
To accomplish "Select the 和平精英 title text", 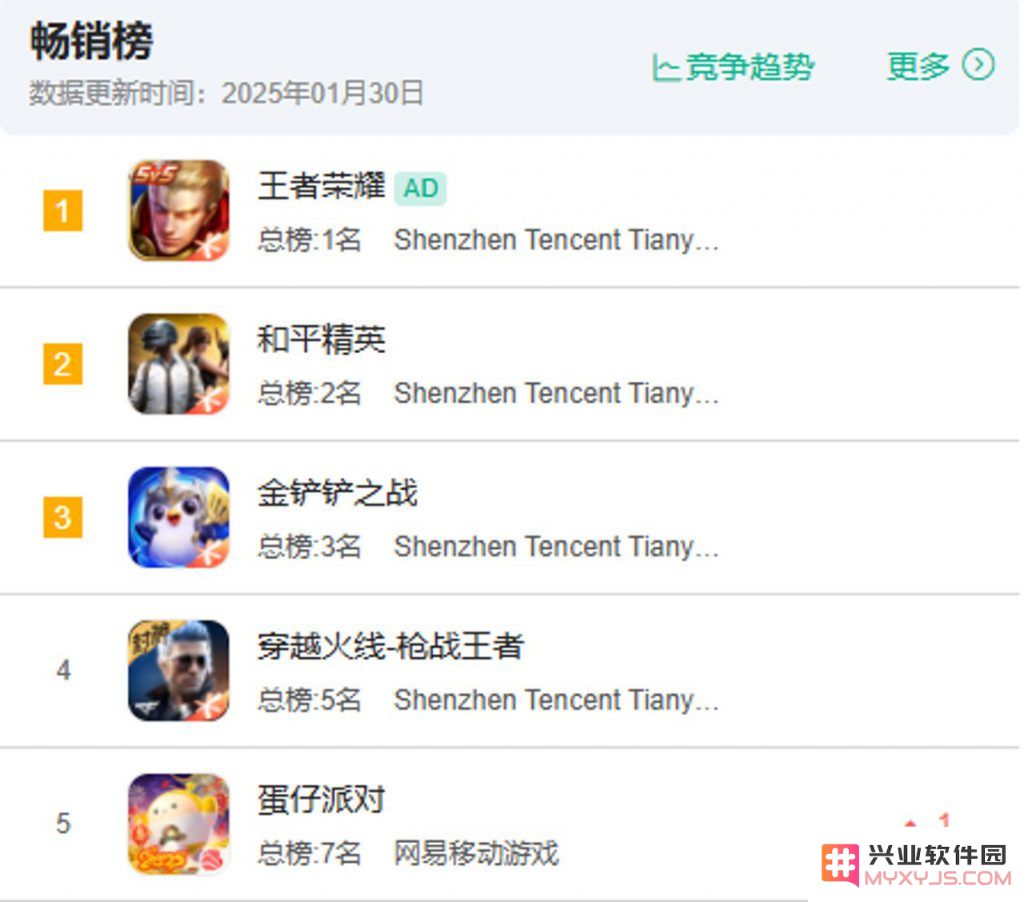I will pos(321,340).
